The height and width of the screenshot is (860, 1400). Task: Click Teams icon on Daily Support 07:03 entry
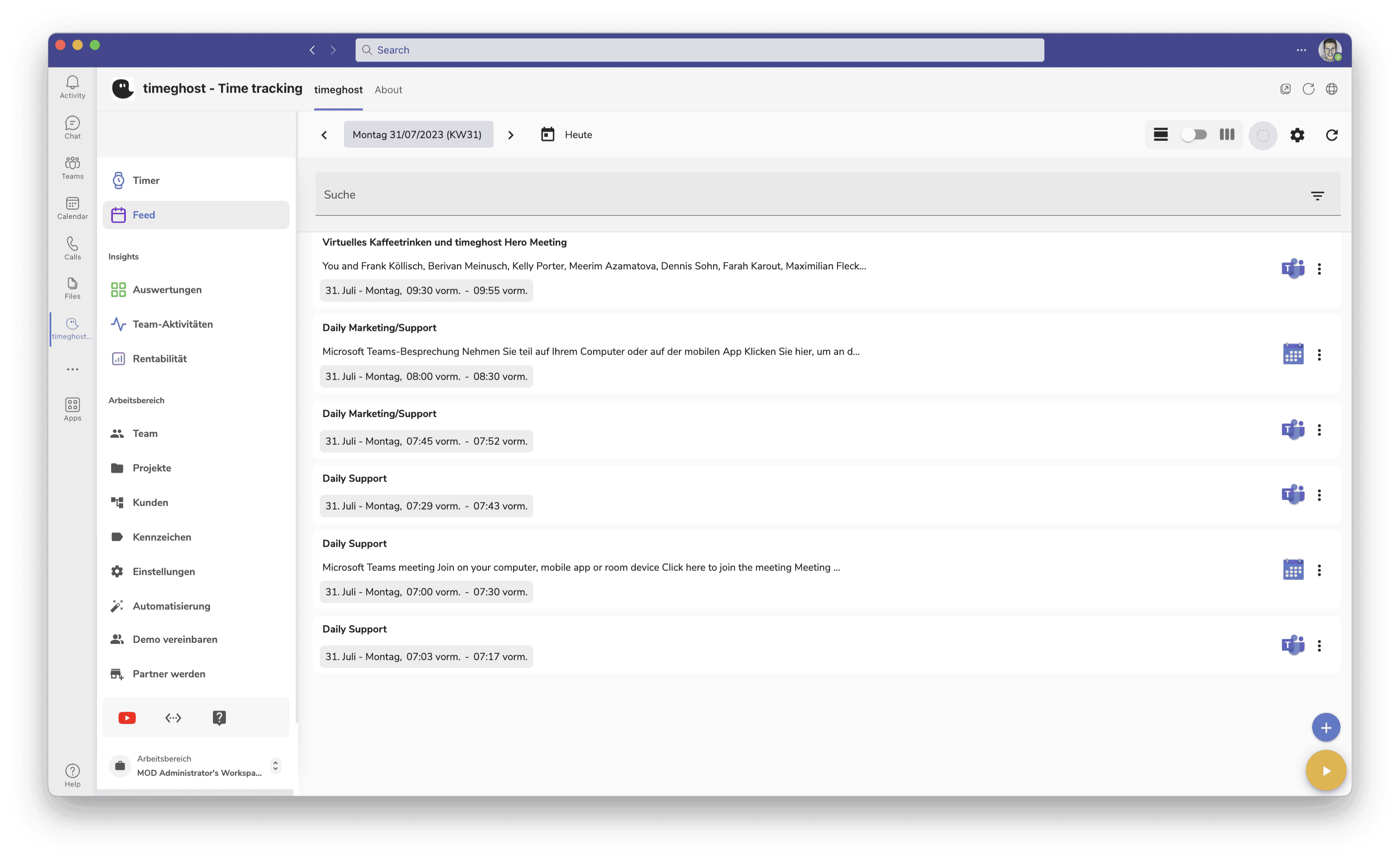[1293, 645]
